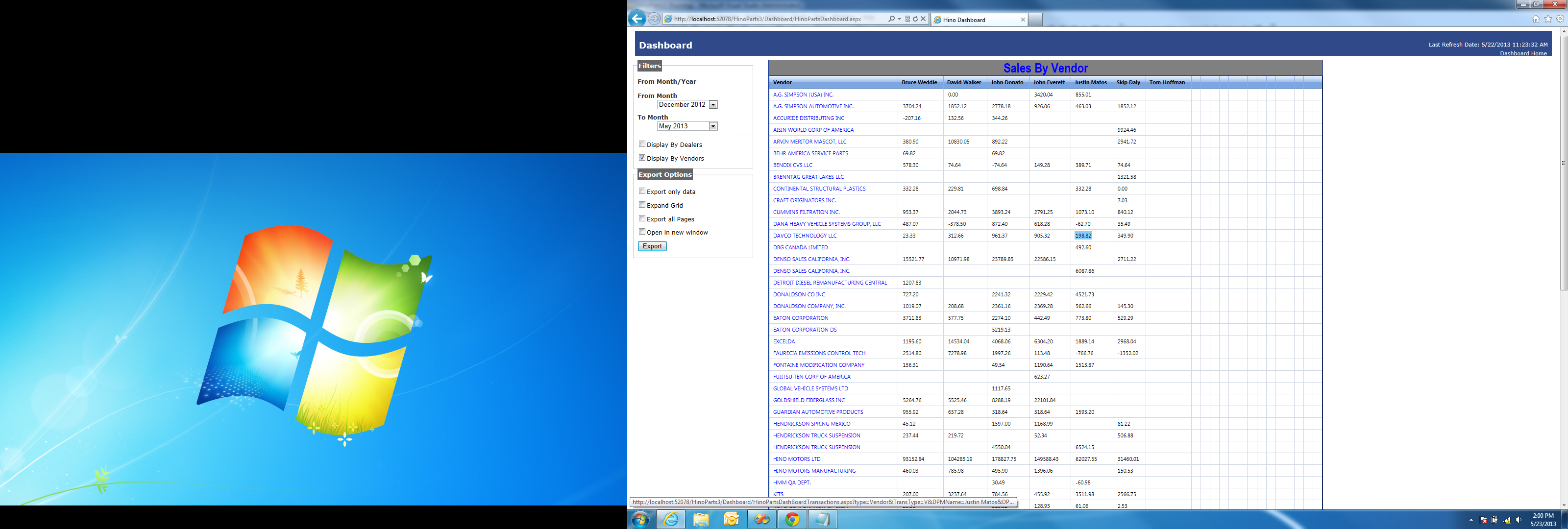The width and height of the screenshot is (1568, 529).
Task: Expand the address bar autocomplete dropdown arrow
Action: (x=900, y=19)
